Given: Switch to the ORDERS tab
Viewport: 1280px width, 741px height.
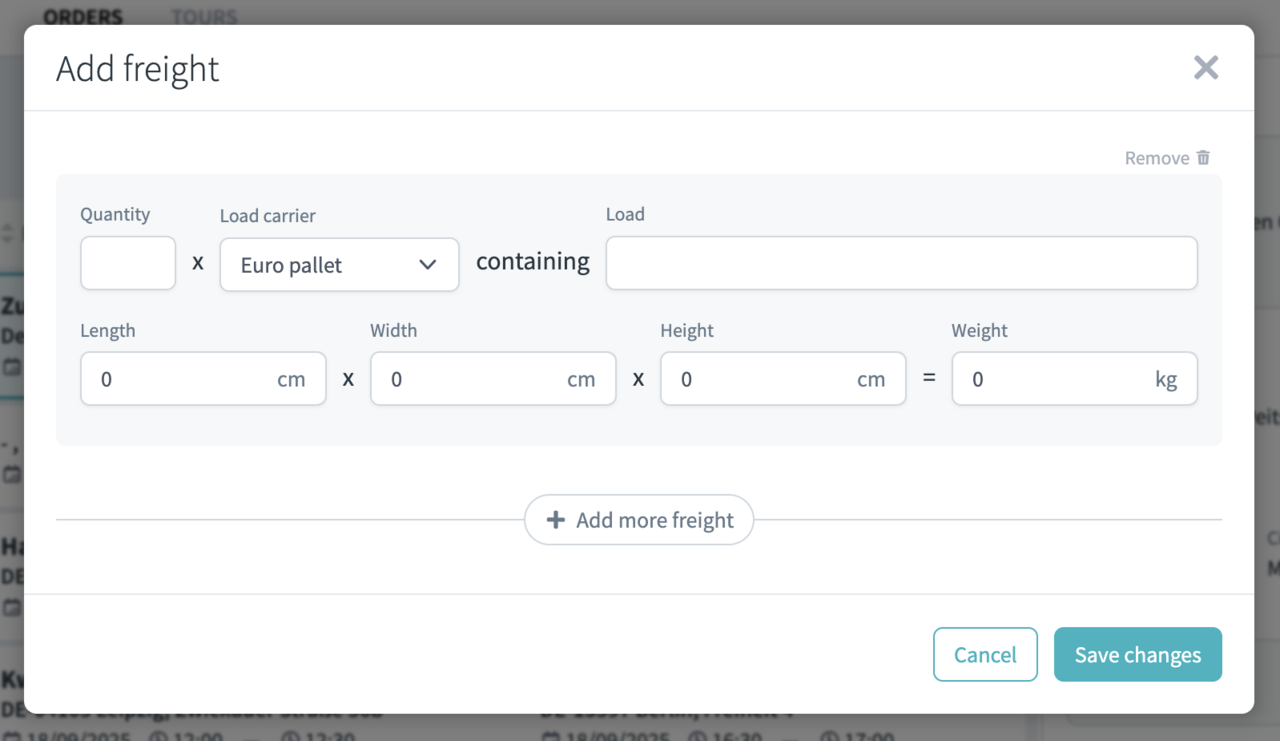Looking at the screenshot, I should coord(83,16).
